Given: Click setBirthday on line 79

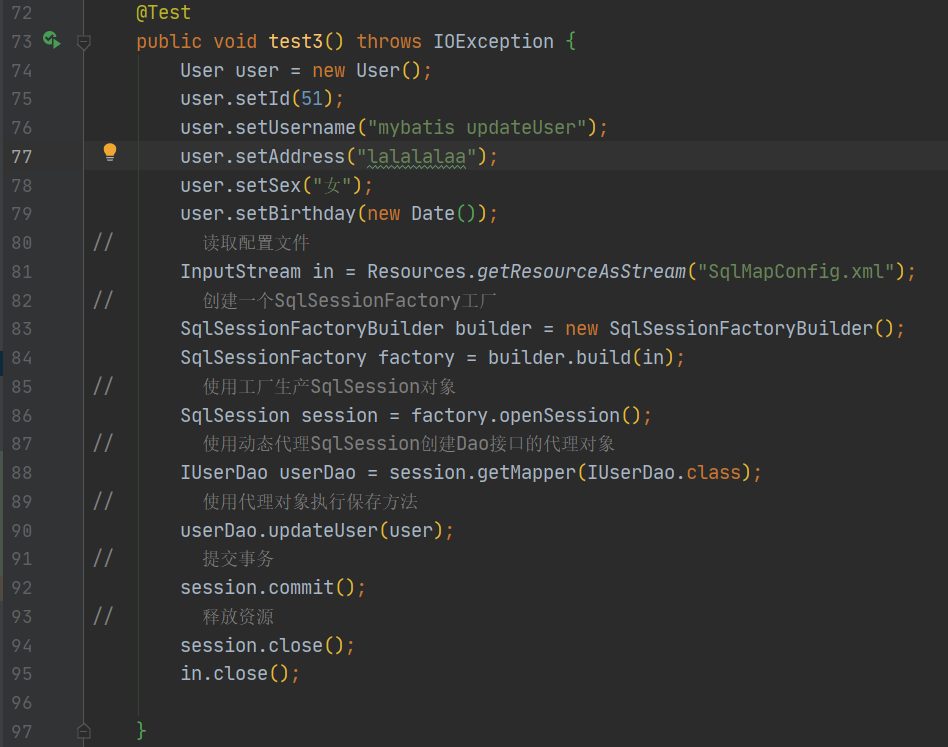Looking at the screenshot, I should pos(296,213).
